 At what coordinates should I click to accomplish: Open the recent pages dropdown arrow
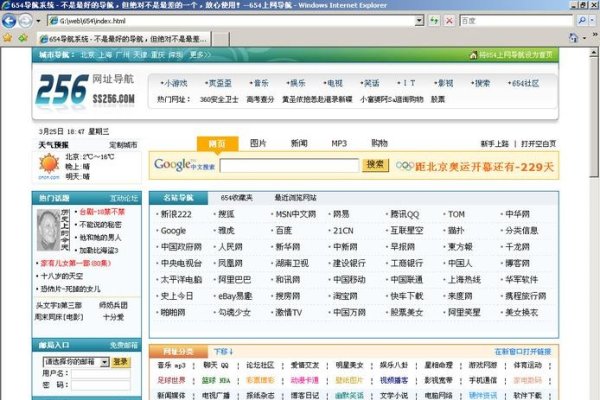tap(38, 21)
